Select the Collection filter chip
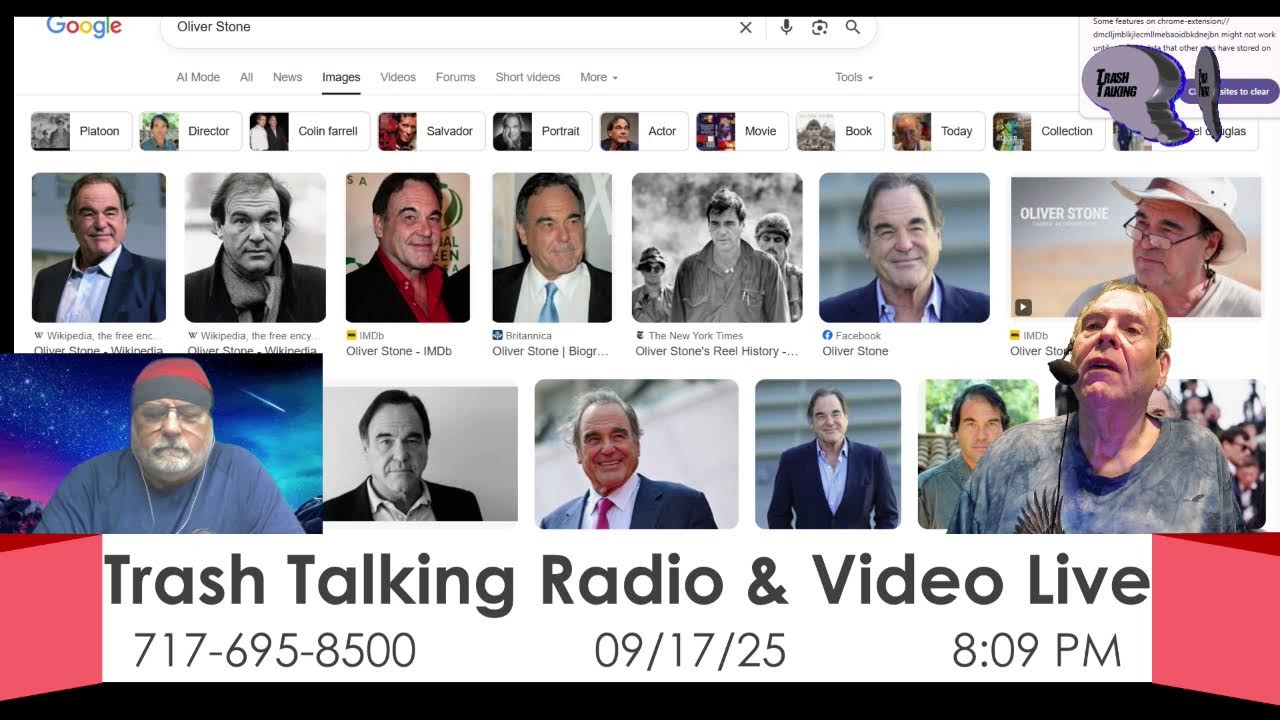Screen dimensions: 1280x720 coord(1049,131)
